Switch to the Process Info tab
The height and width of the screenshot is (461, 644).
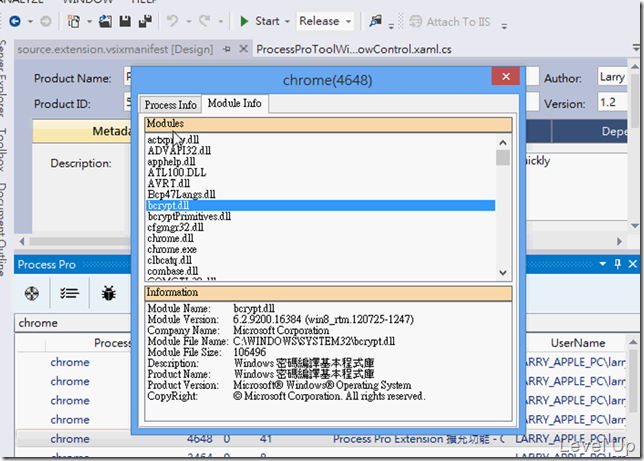(170, 105)
